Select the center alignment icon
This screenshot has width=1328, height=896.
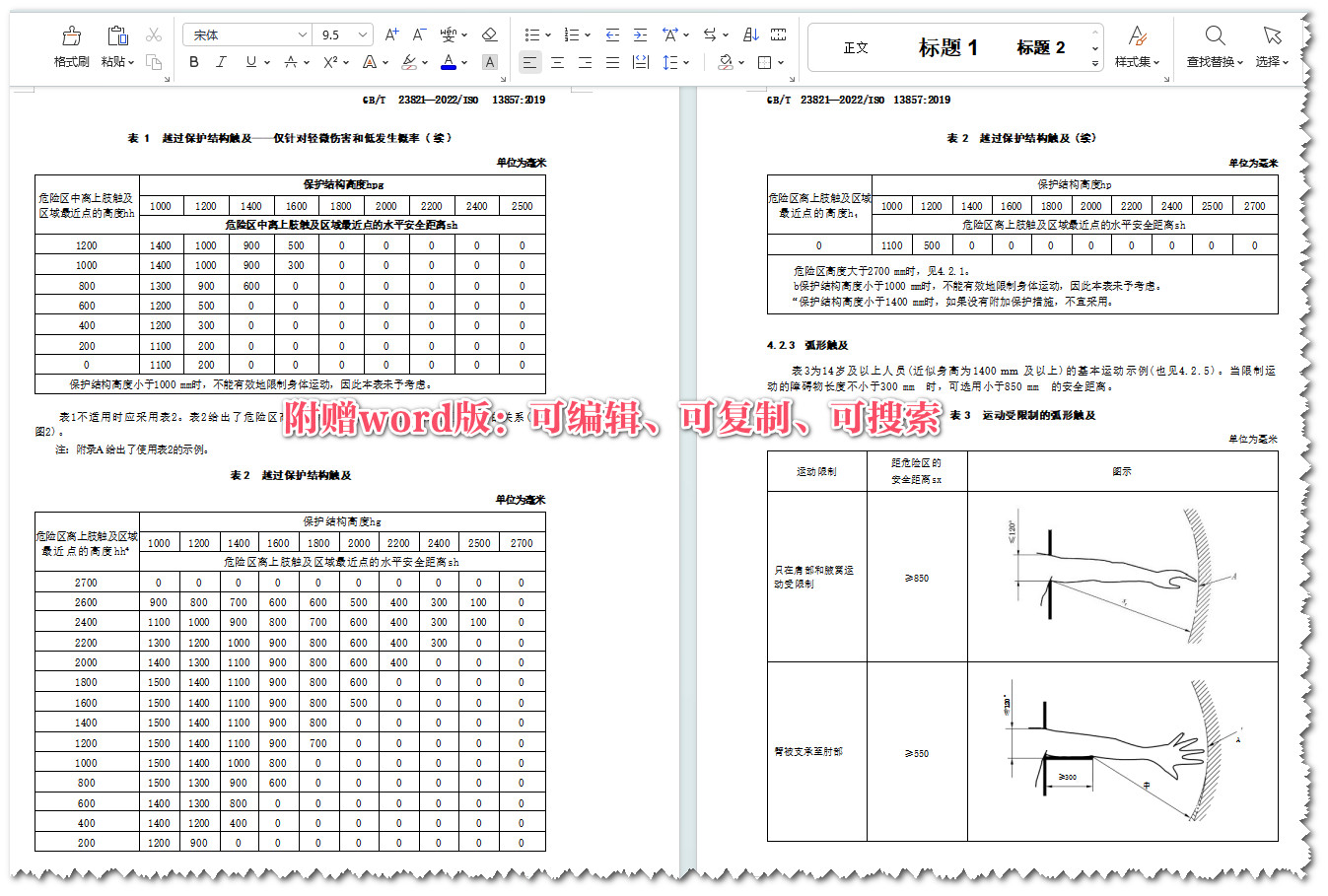pos(557,62)
